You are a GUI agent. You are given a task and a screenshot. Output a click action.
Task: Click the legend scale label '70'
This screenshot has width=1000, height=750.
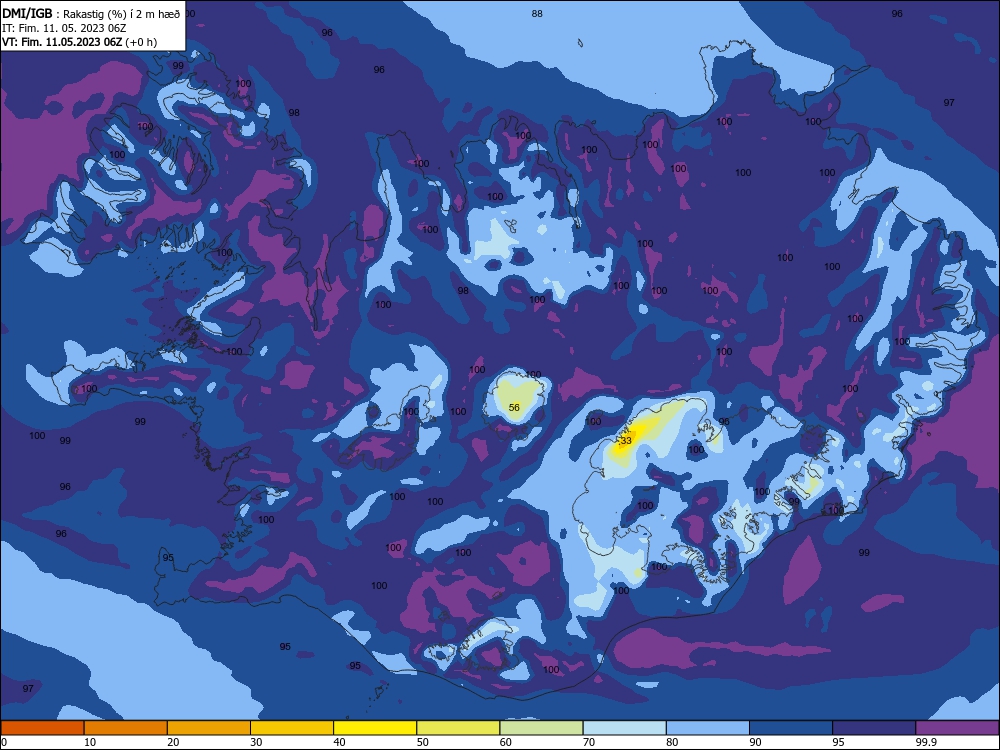point(589,742)
